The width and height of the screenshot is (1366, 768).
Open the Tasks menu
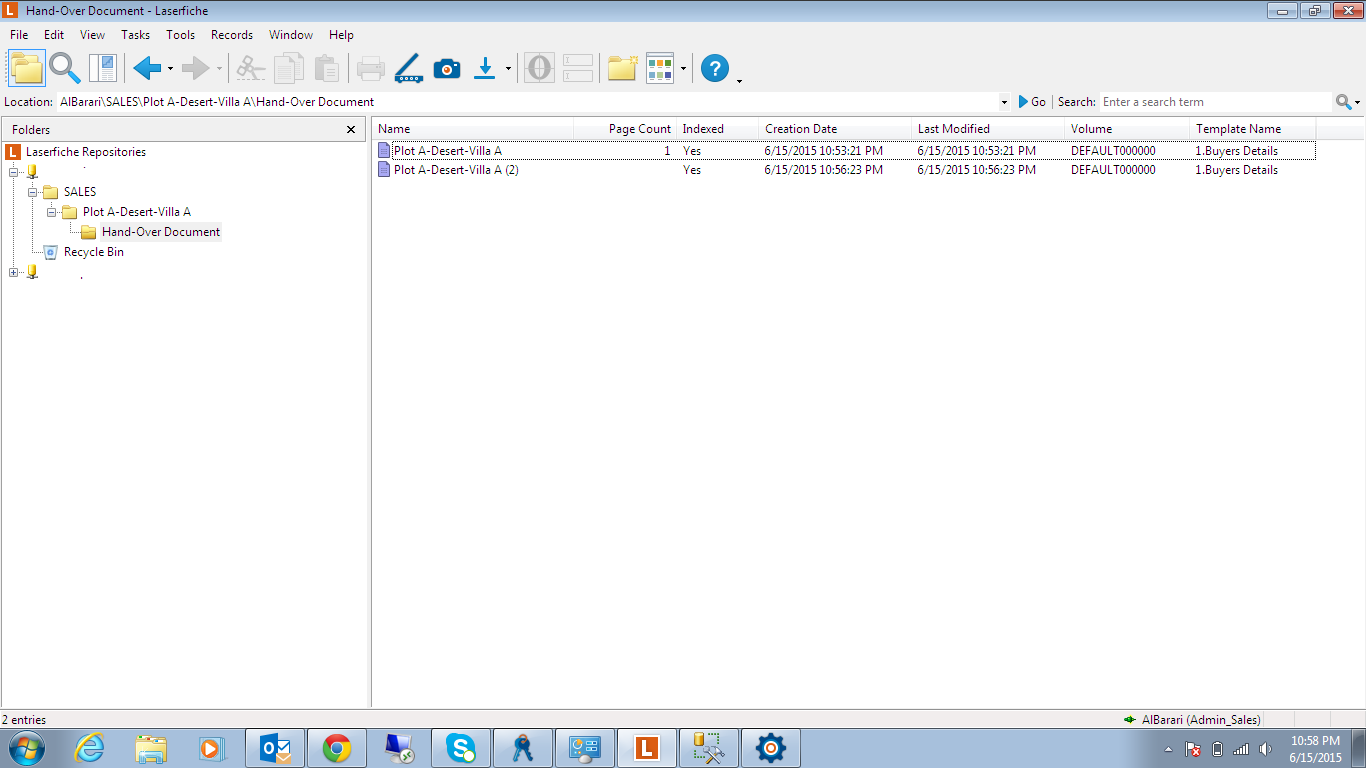click(x=135, y=35)
